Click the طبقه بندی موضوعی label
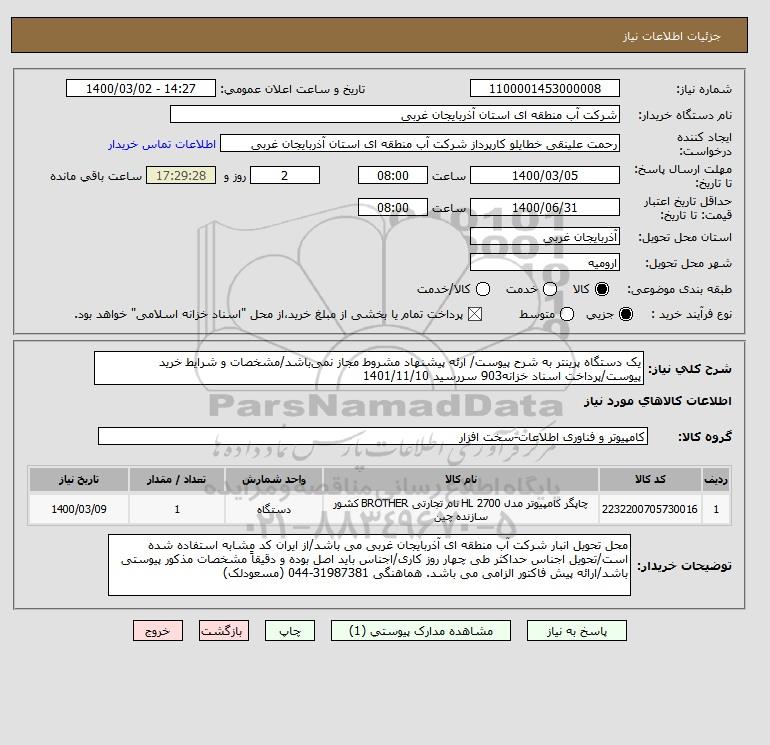The width and height of the screenshot is (770, 745). (x=679, y=289)
